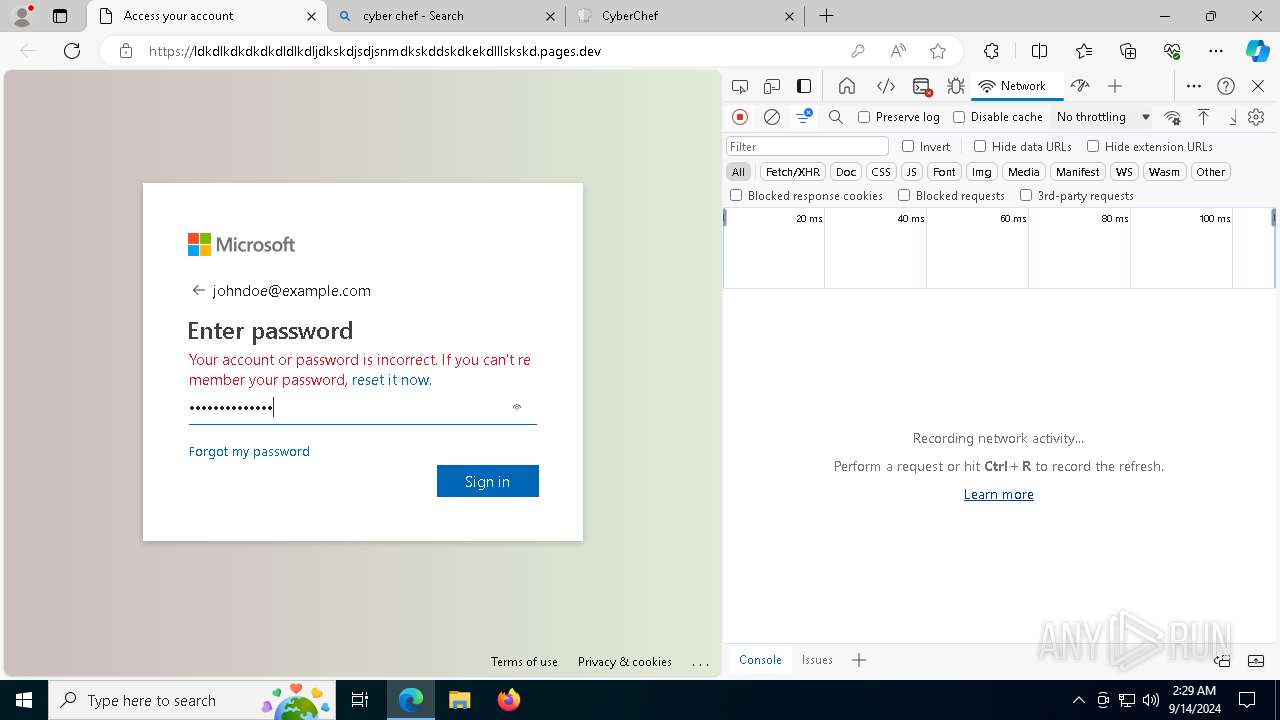Open the DevTools Inspect element tool
This screenshot has width=1280, height=720.
click(x=740, y=86)
